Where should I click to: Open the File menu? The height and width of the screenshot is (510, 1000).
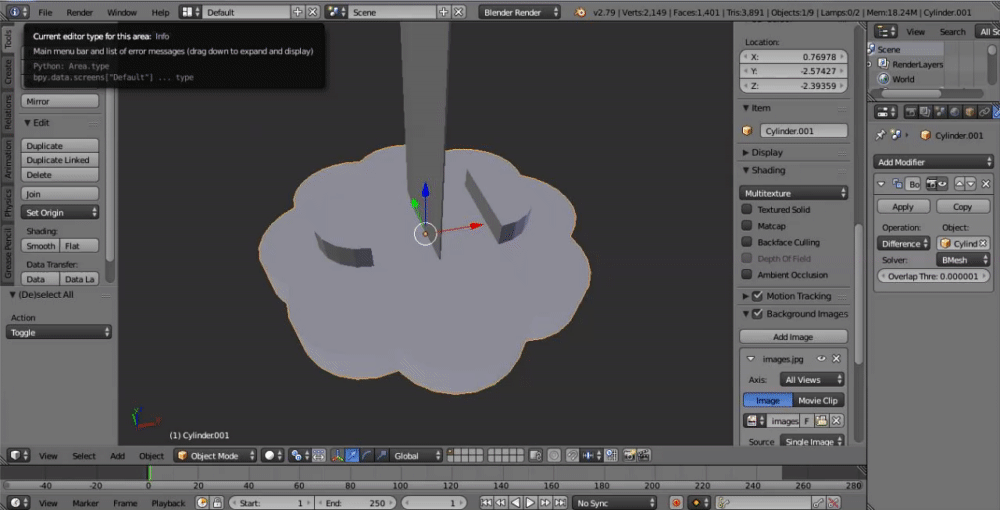coord(46,12)
